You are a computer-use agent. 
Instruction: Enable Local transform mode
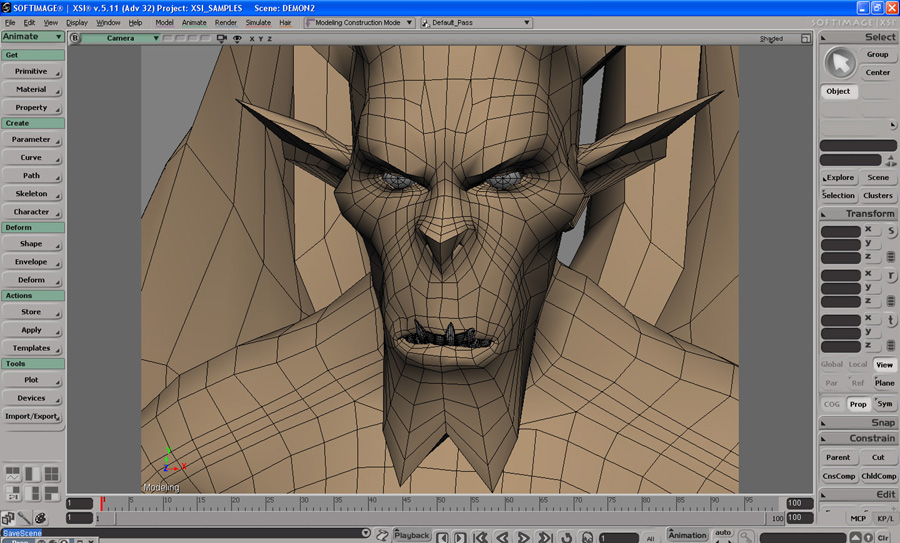[x=858, y=364]
